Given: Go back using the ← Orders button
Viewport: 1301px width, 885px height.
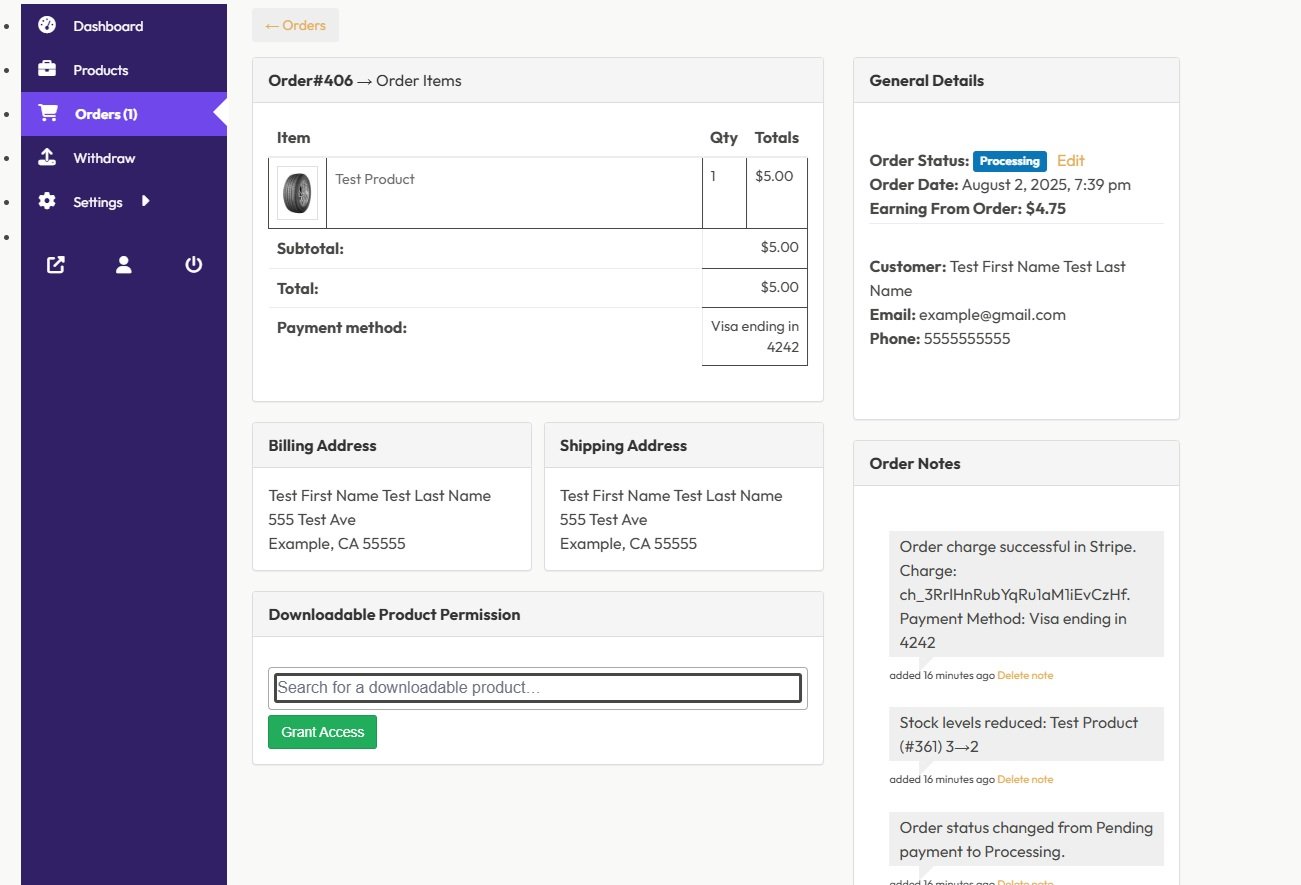Looking at the screenshot, I should pyautogui.click(x=295, y=26).
